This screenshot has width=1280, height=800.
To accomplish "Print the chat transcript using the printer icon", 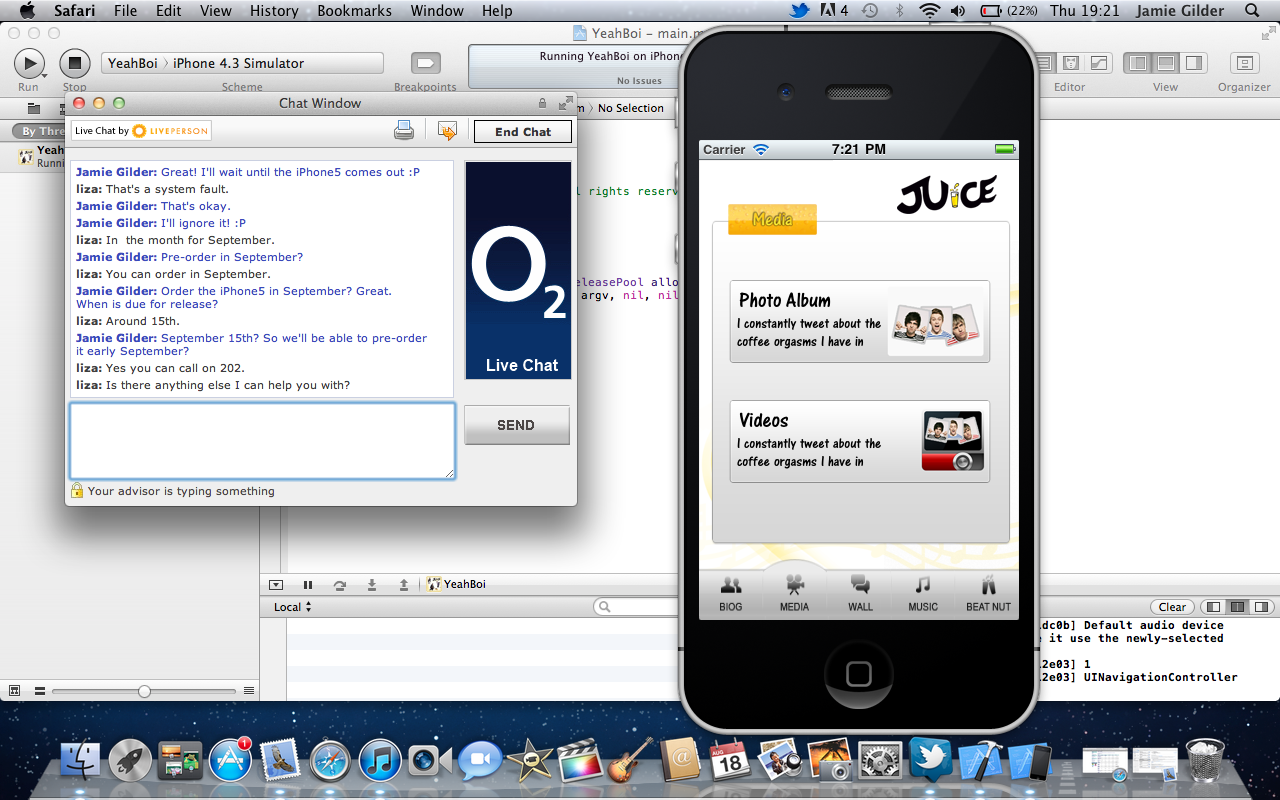I will tap(404, 130).
